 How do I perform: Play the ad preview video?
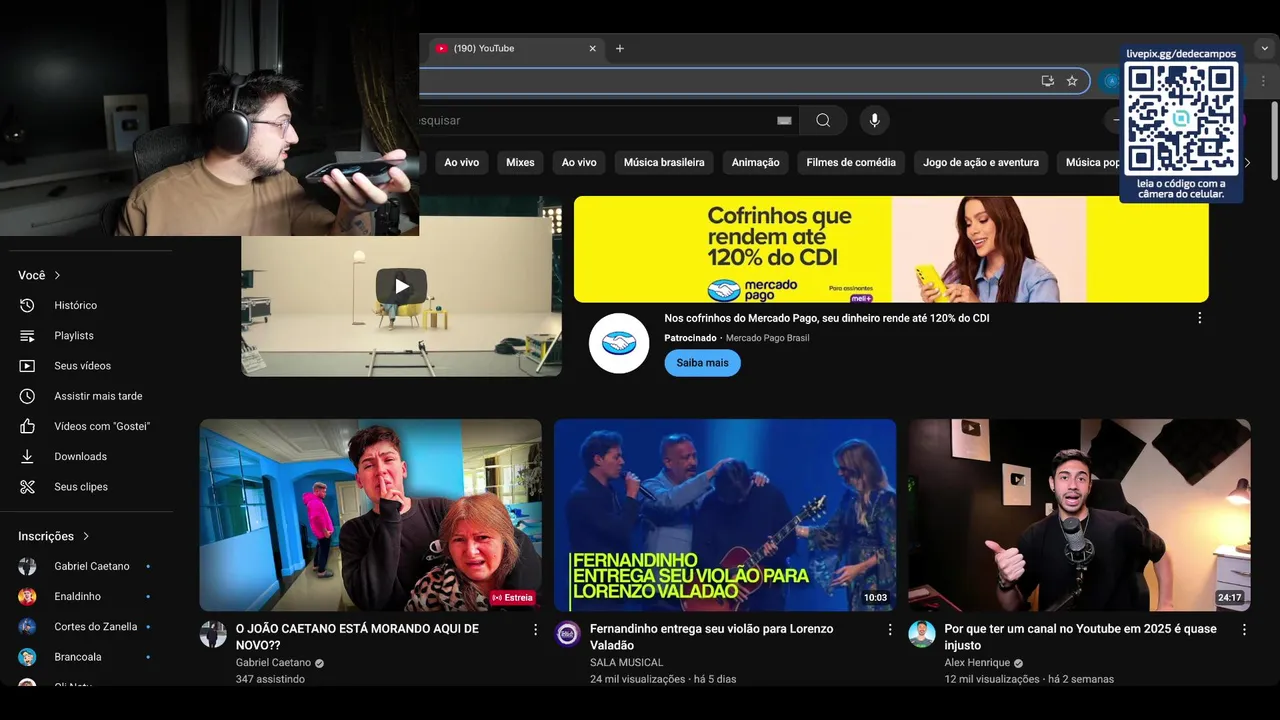coord(401,286)
